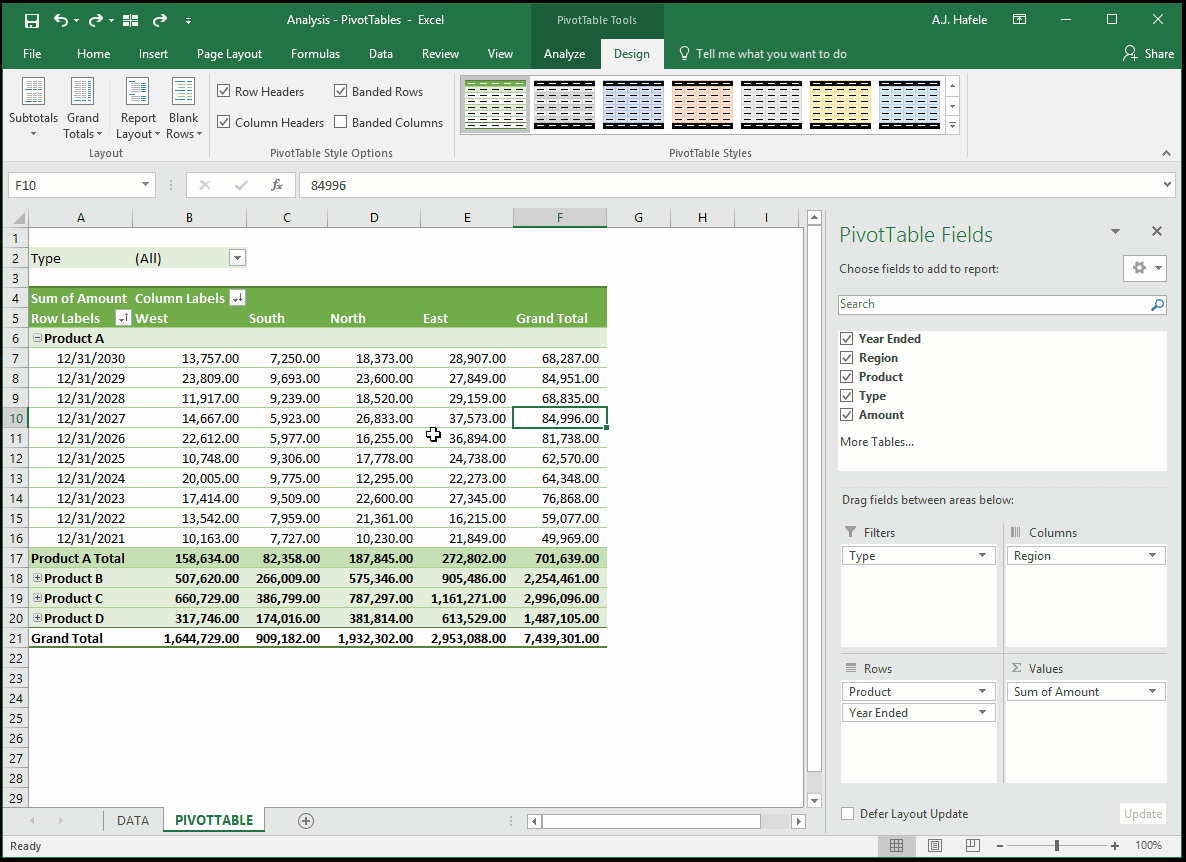Uncheck the Banded Rows option
Screen dimensions: 1186x862
(340, 91)
